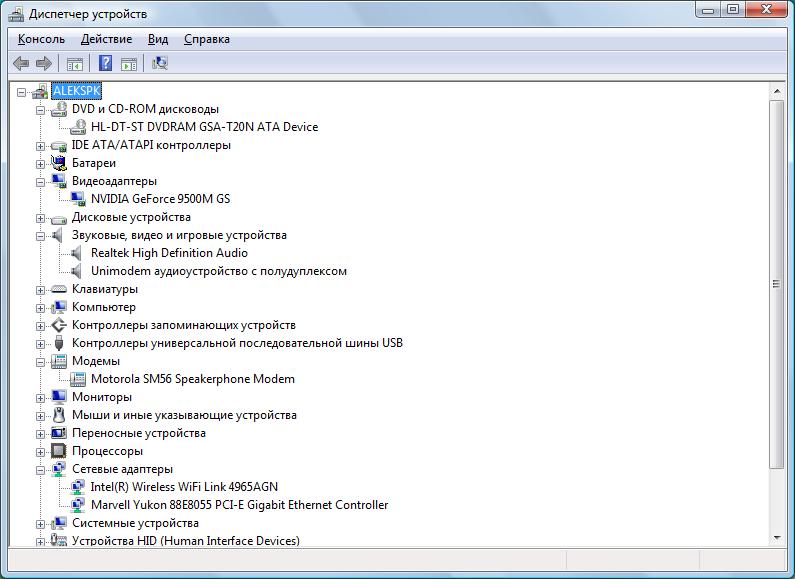Expand the Процессоры category
The width and height of the screenshot is (795, 579).
[x=41, y=451]
